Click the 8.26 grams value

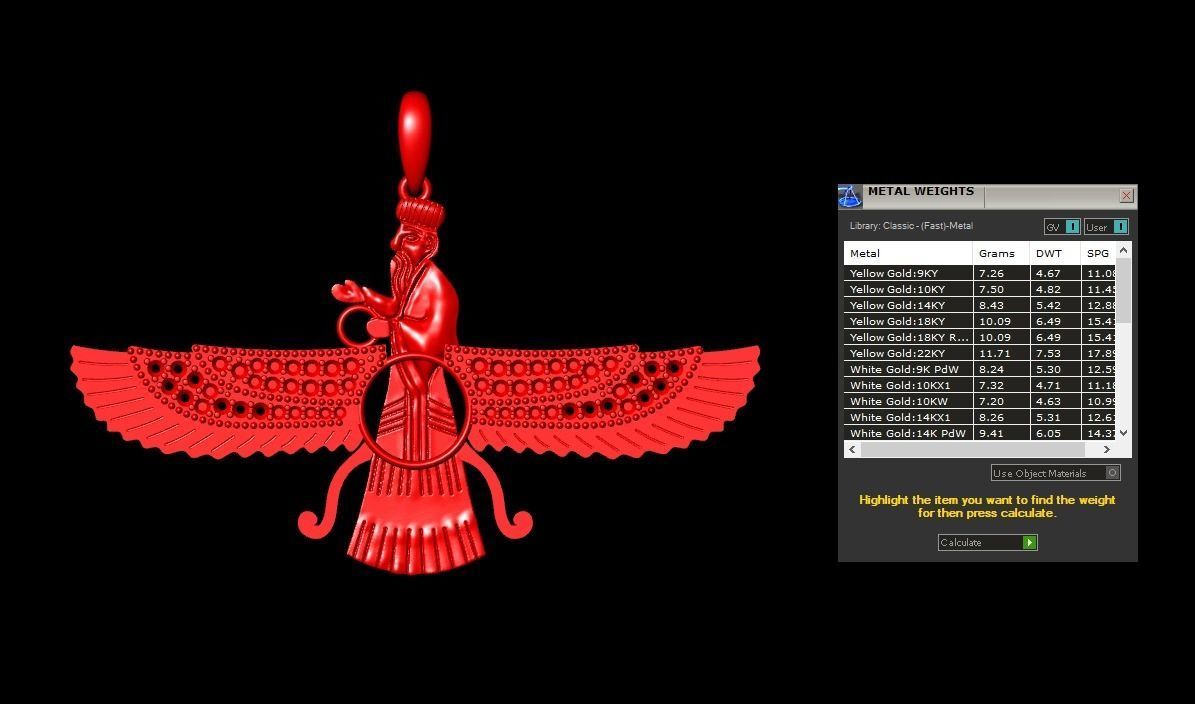pos(992,417)
